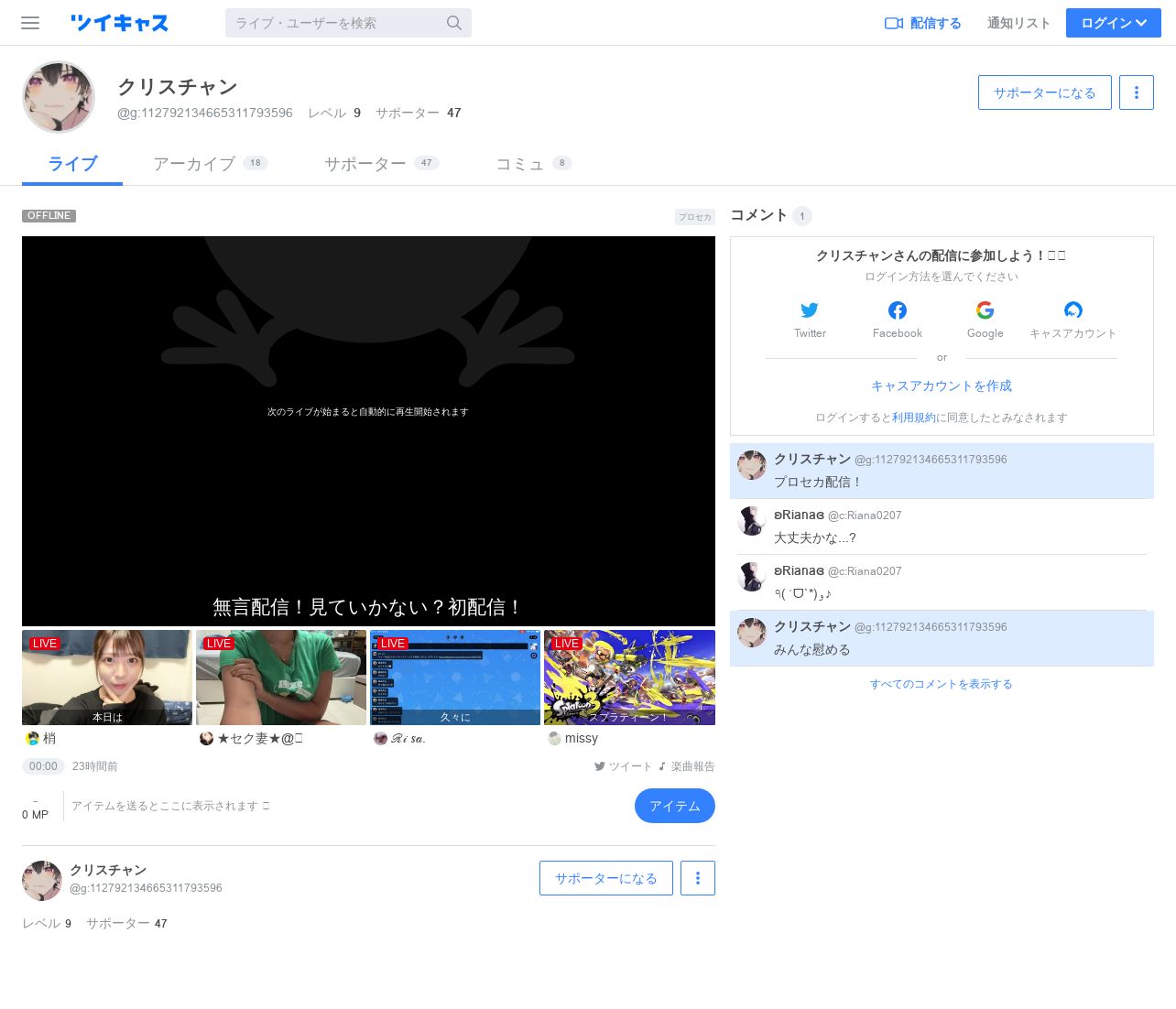Image resolution: width=1176 pixels, height=1009 pixels.
Task: Click クリスチャン avatar on みんな慰める comment
Action: point(752,633)
